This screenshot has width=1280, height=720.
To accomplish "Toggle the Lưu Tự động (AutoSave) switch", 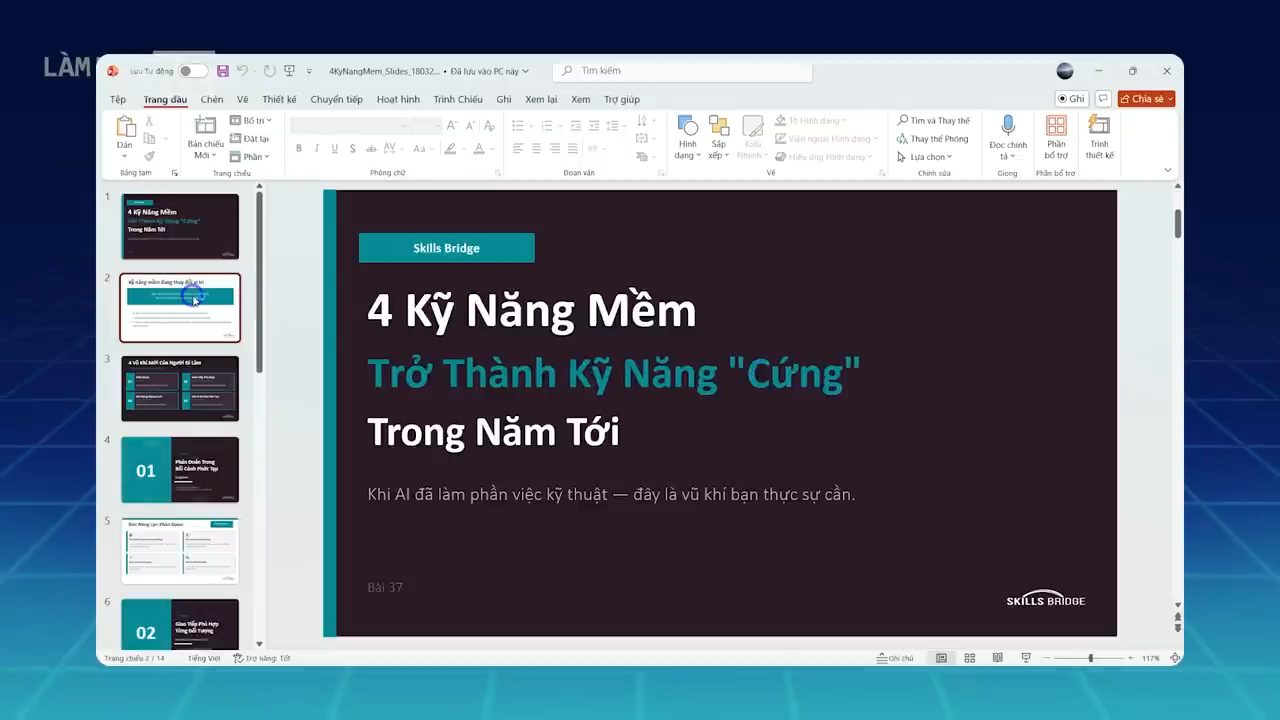I will (x=193, y=71).
